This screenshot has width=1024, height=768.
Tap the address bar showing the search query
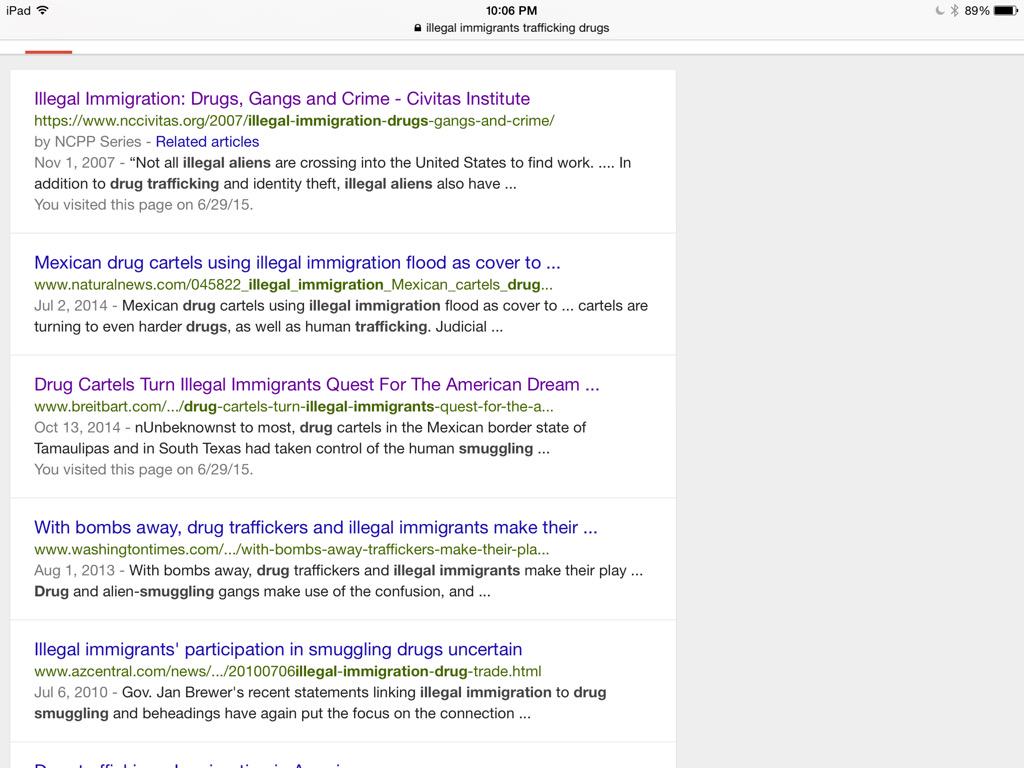511,28
